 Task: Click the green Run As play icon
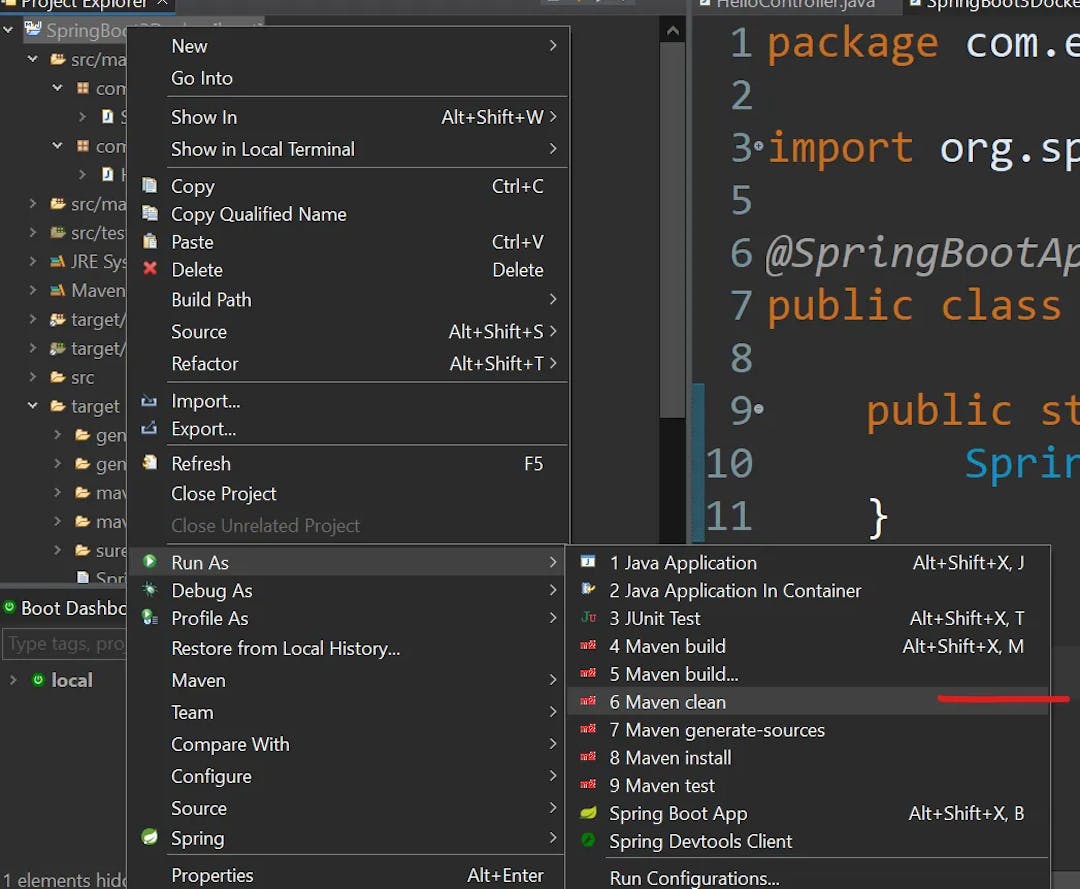pyautogui.click(x=150, y=562)
